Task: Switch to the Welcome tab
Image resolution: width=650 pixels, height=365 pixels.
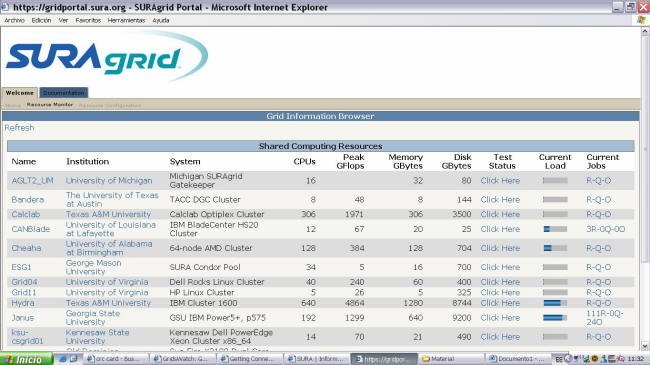Action: pyautogui.click(x=19, y=93)
